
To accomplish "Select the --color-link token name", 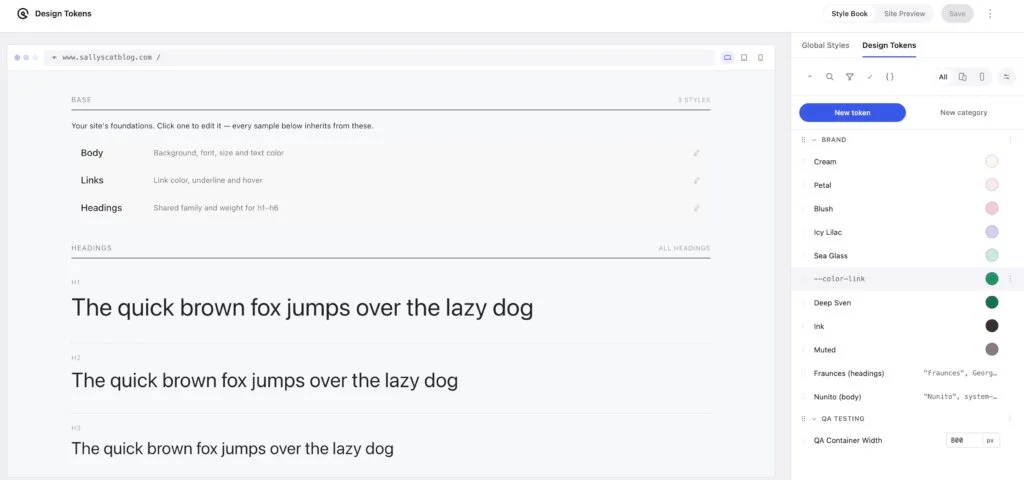I will click(839, 279).
